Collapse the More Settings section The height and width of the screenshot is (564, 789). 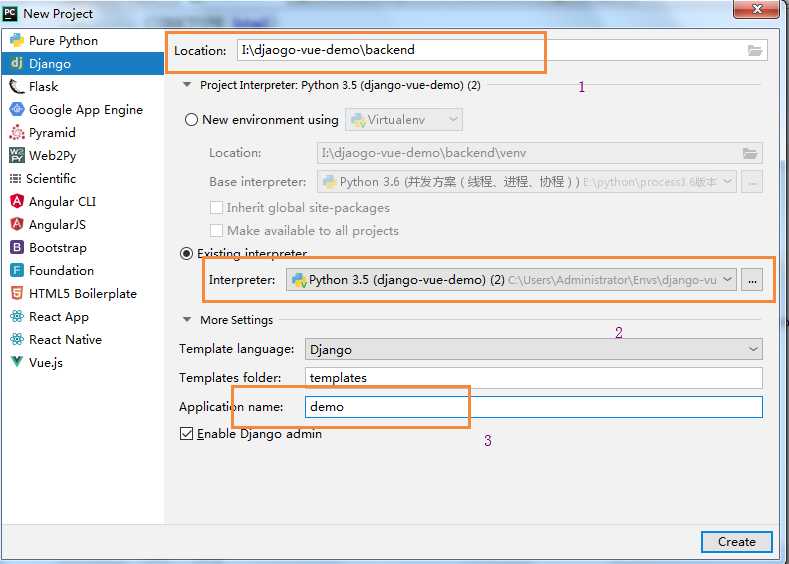pos(187,319)
